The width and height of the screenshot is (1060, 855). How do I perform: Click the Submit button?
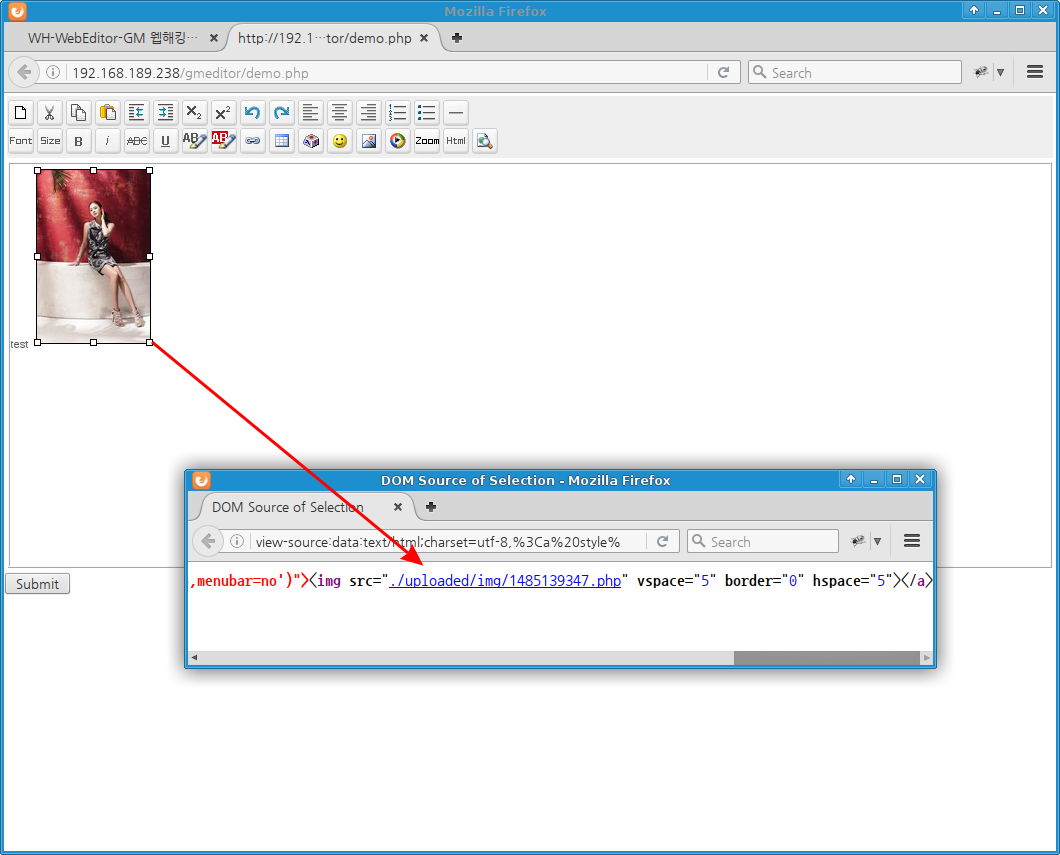click(x=37, y=583)
